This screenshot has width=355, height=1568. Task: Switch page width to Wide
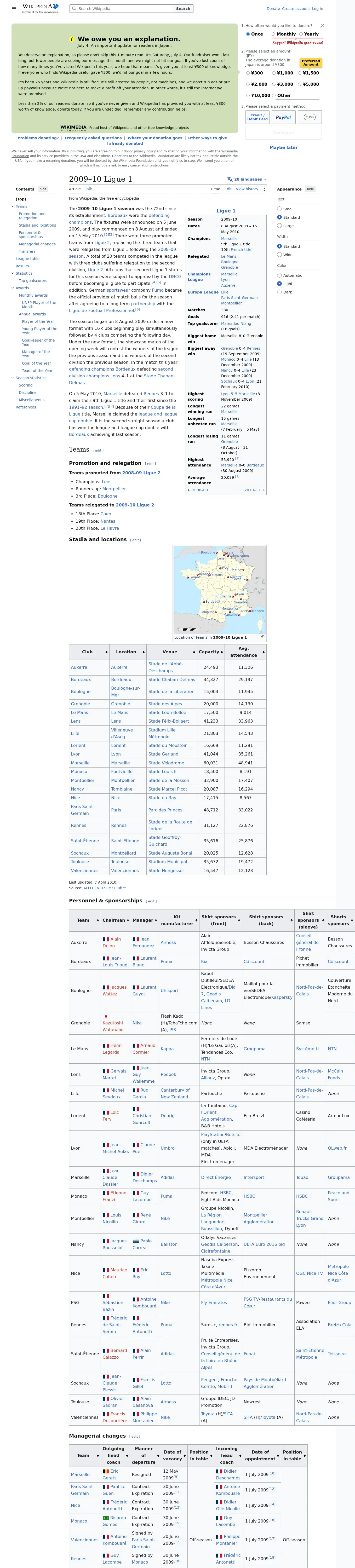[279, 255]
